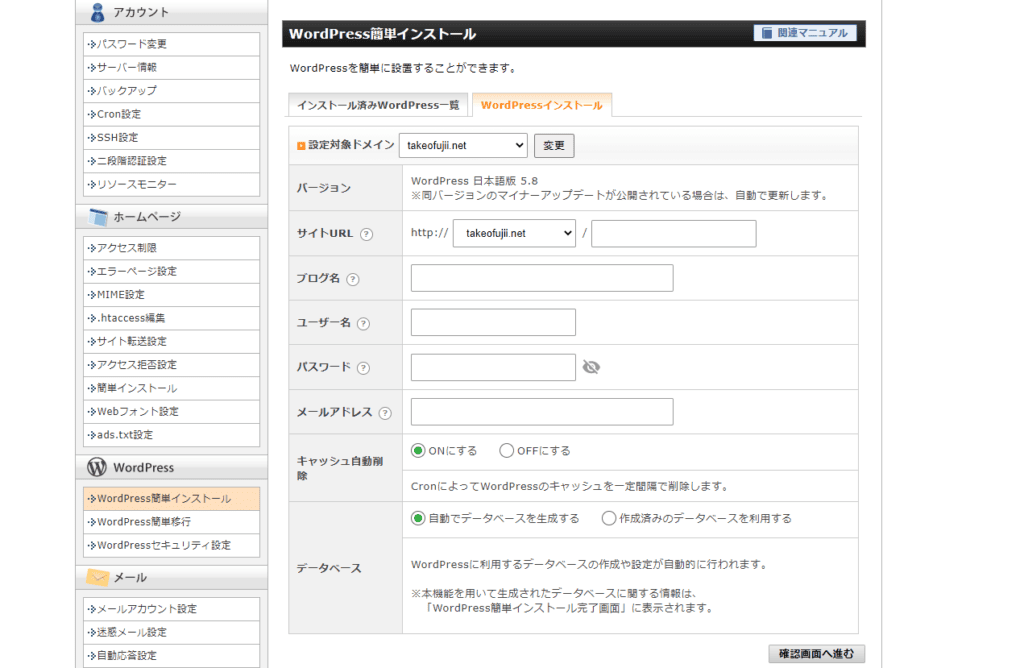Screen dimensions: 1024x668
Task: Switch to WordPressインストール tab
Action: 542,105
